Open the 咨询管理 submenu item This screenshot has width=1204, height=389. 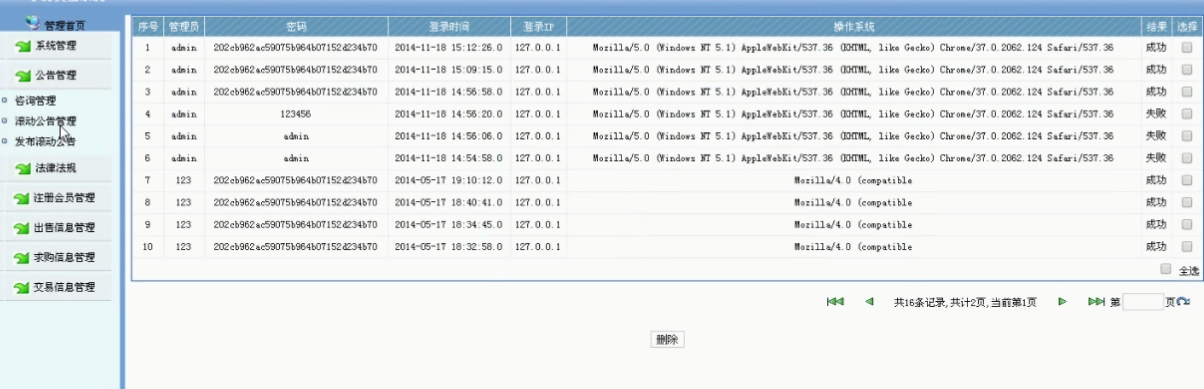[35, 101]
